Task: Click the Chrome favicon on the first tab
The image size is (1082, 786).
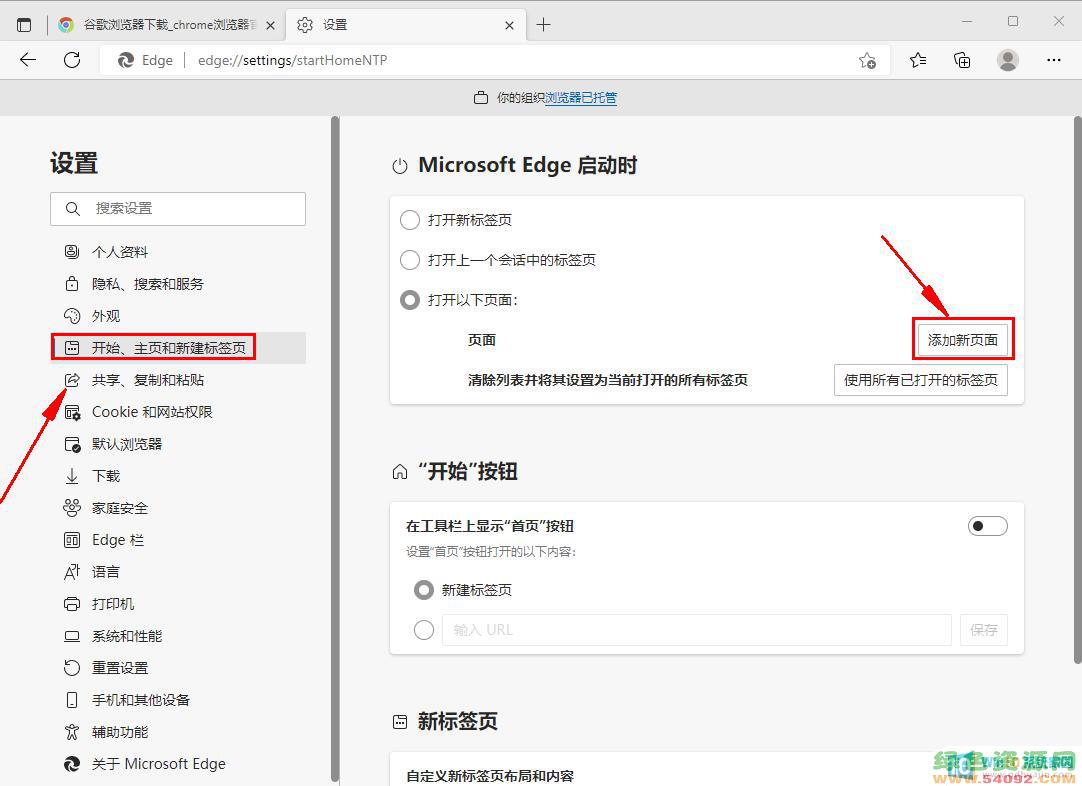Action: [66, 25]
